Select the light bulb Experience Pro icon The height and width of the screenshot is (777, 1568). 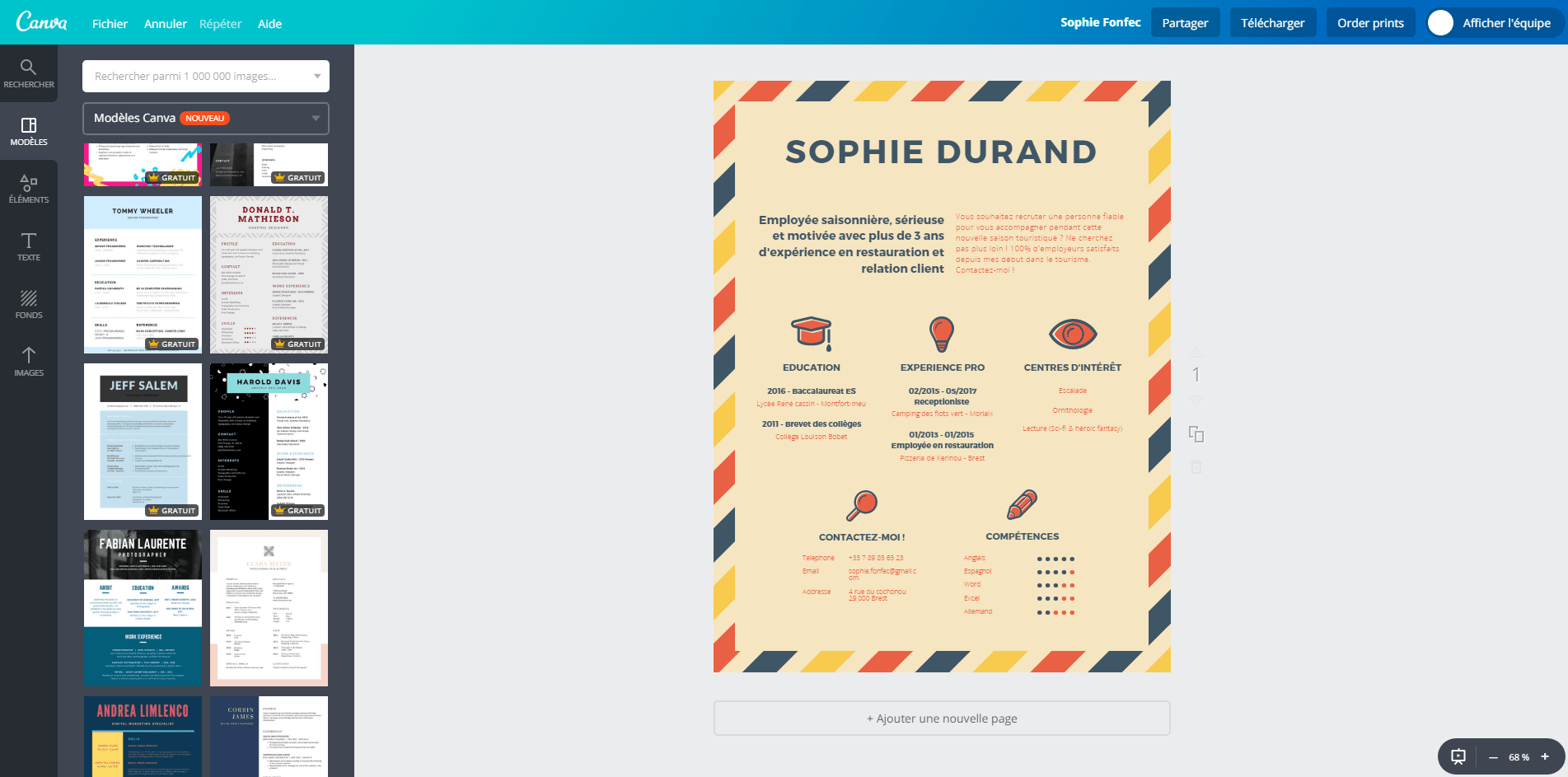click(x=942, y=334)
